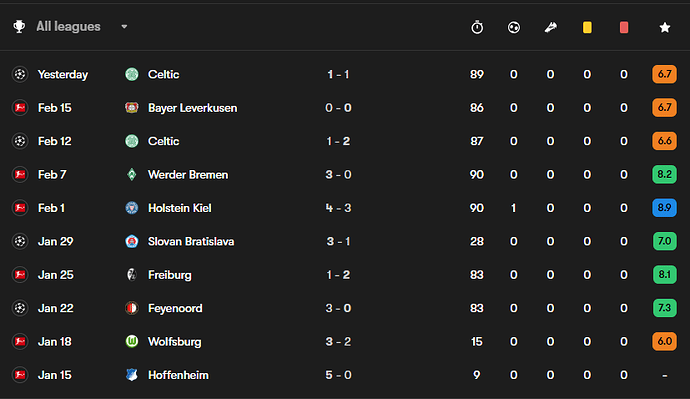Viewport: 690px width, 399px height.
Task: Open yesterday's Celtic 1 - 1 match
Action: pos(345,74)
